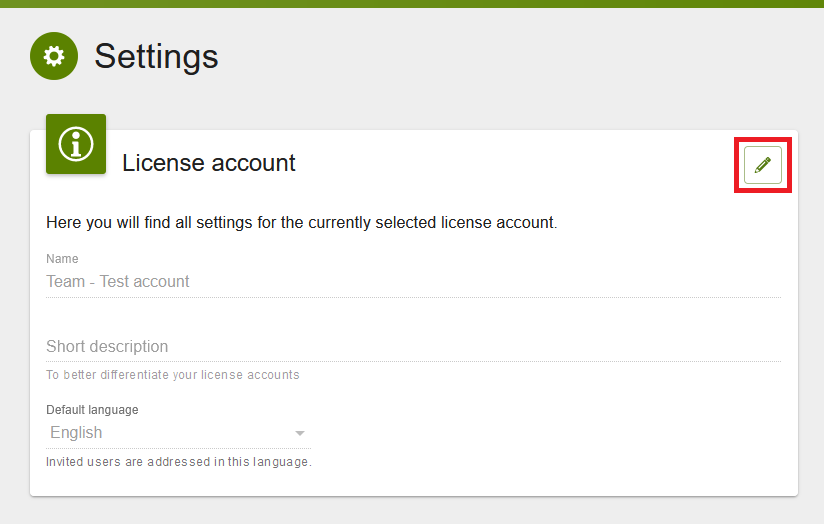
Task: Click the Name field label
Action: pos(62,259)
